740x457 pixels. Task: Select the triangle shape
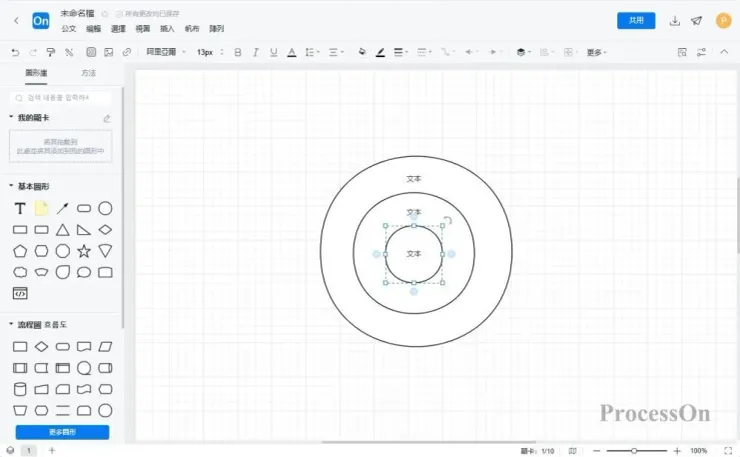[62, 230]
